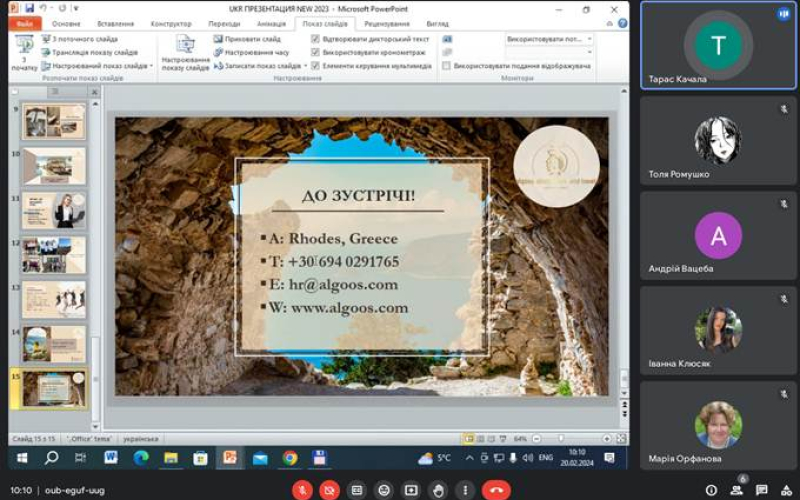Select slide 9 thumbnail
This screenshot has width=800, height=500.
(x=54, y=121)
